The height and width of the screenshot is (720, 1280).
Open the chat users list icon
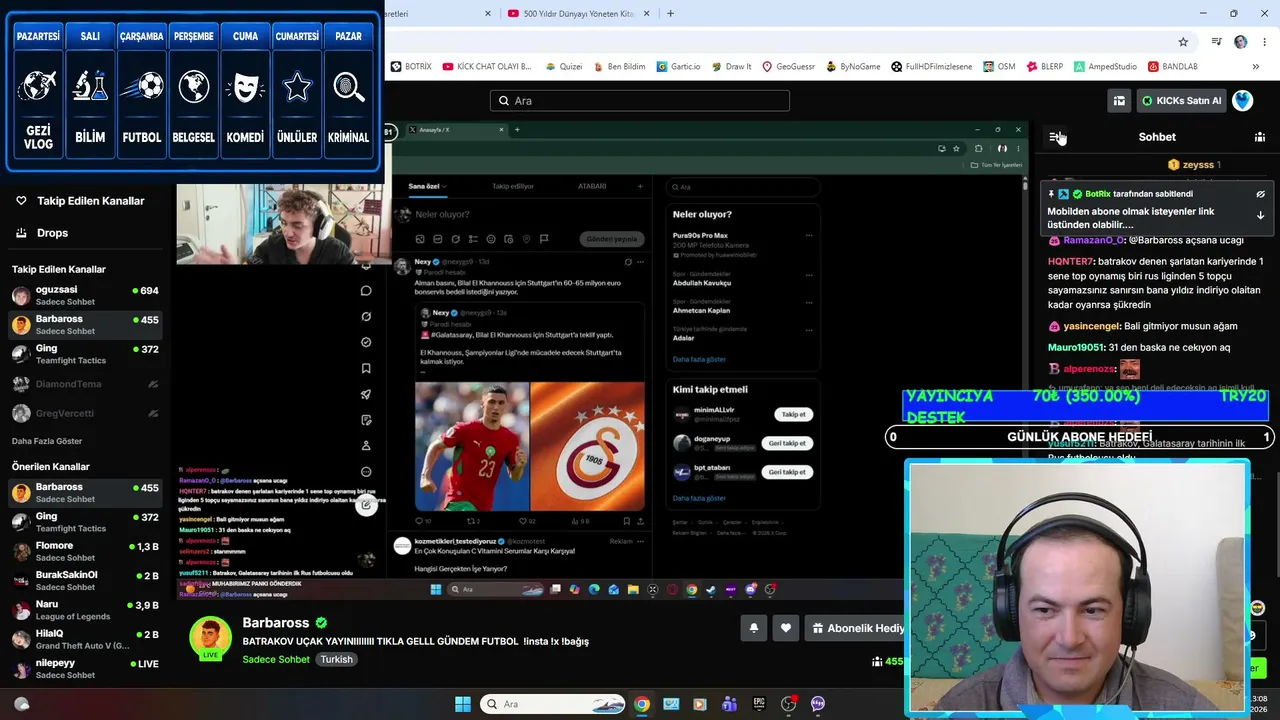tap(1260, 137)
